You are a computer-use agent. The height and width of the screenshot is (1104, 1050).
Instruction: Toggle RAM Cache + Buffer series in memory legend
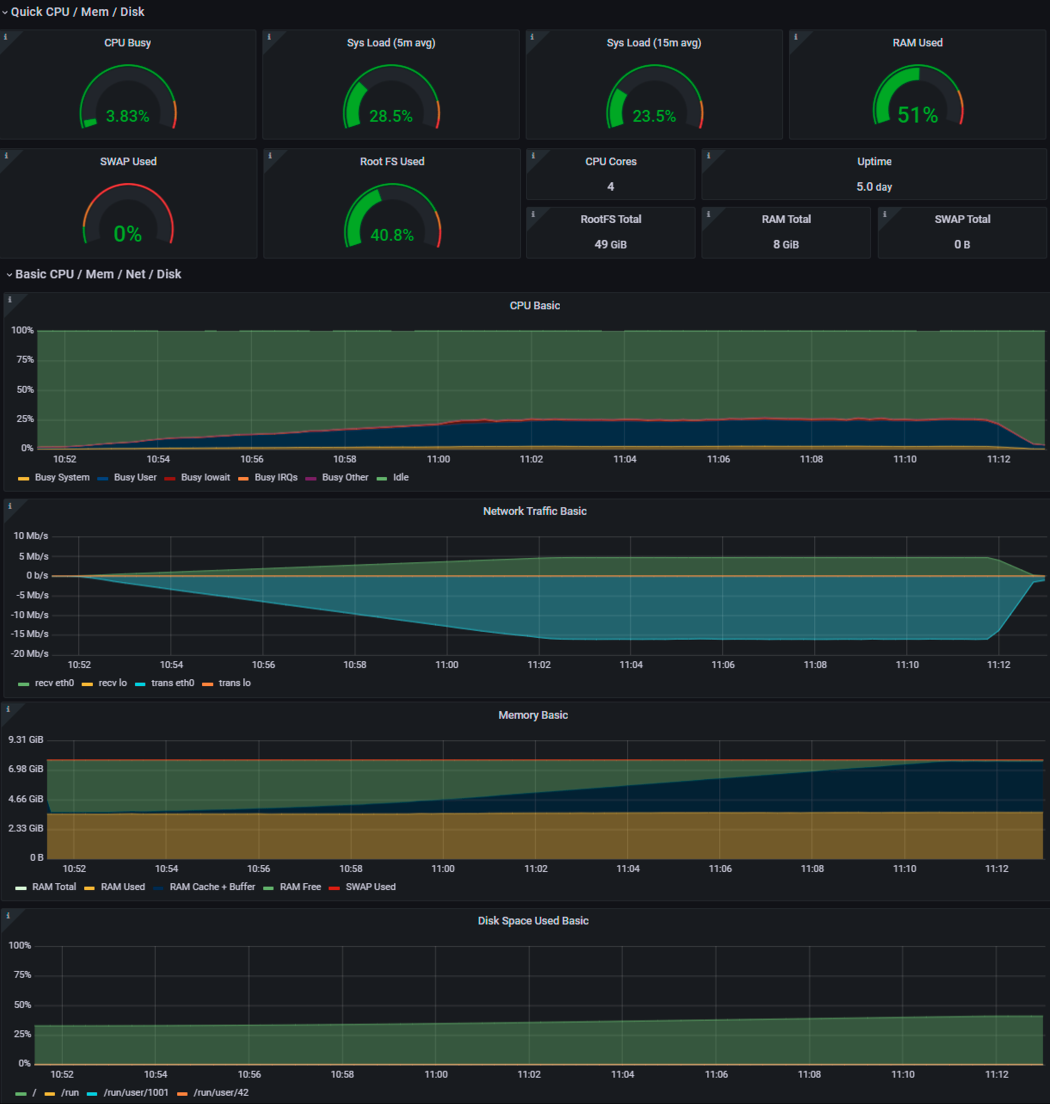point(212,887)
